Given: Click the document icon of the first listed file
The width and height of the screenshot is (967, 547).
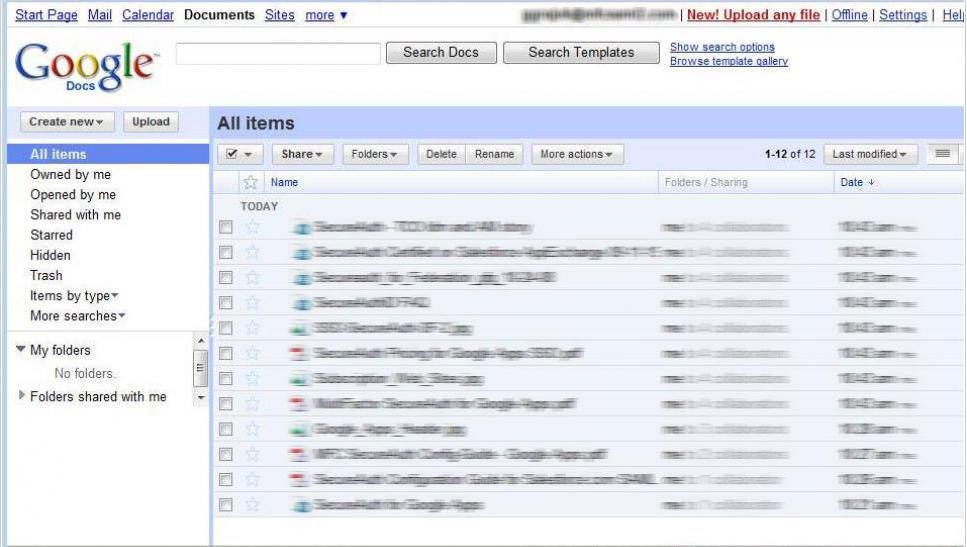Looking at the screenshot, I should click(301, 228).
